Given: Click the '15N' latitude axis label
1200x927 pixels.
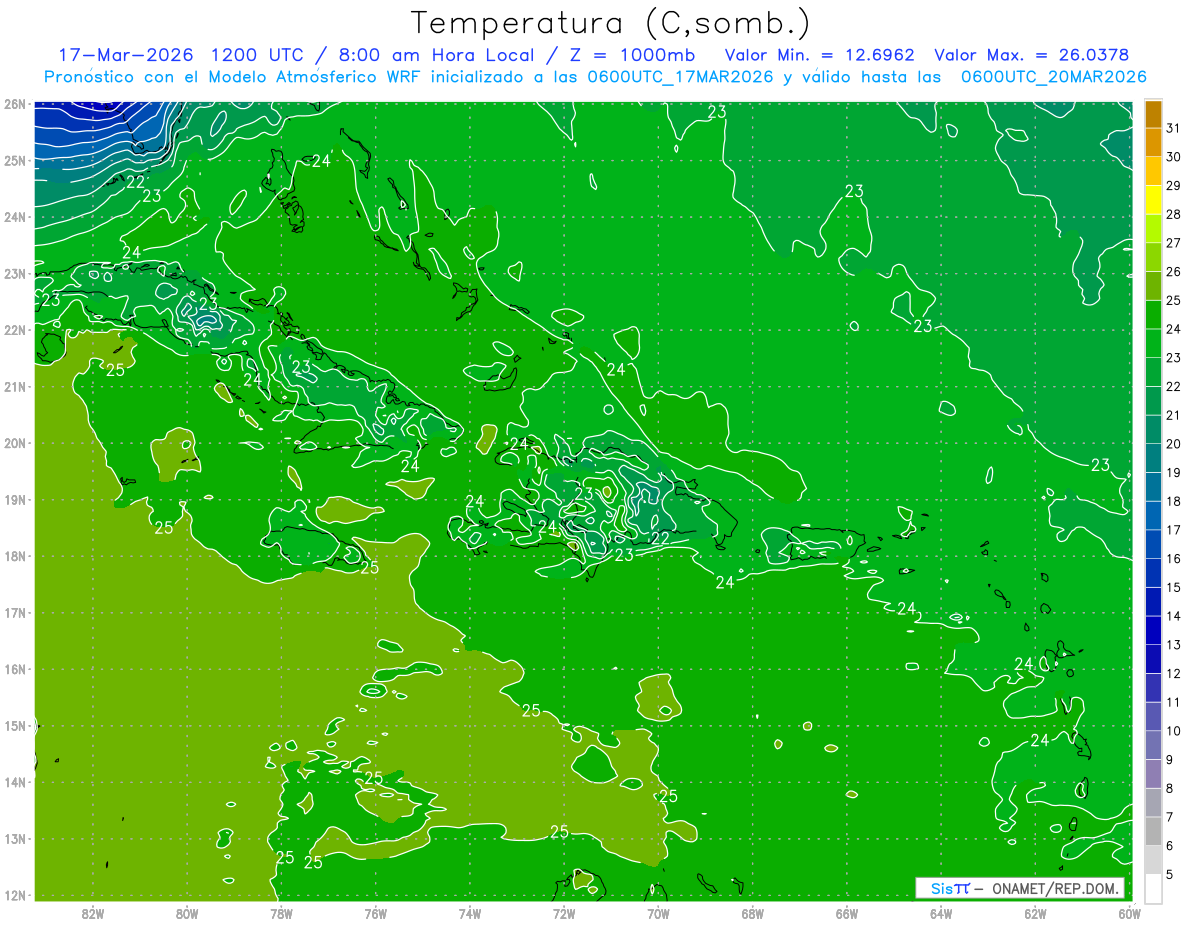Looking at the screenshot, I should [15, 726].
